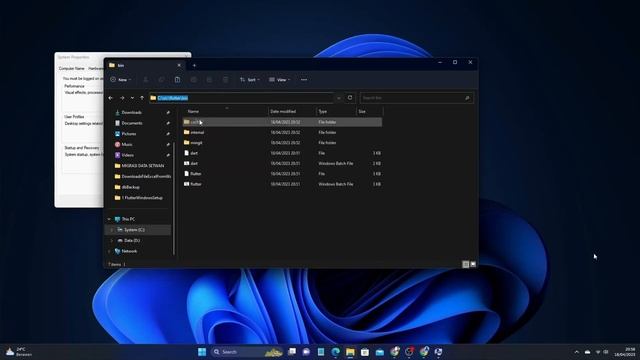Select the mingit folder
Screen dimensions: 640x360
click(196, 143)
